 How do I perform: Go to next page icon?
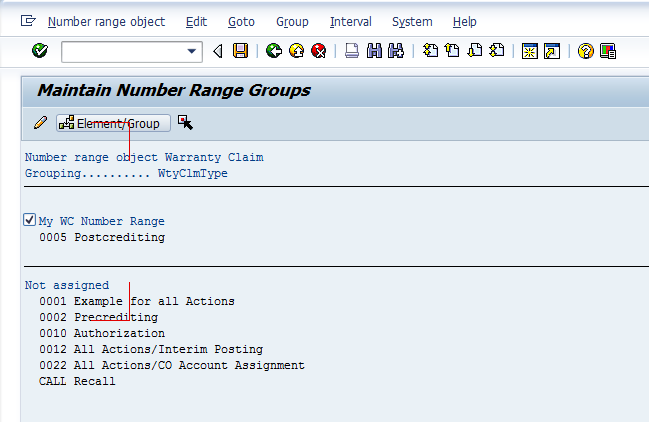[474, 51]
